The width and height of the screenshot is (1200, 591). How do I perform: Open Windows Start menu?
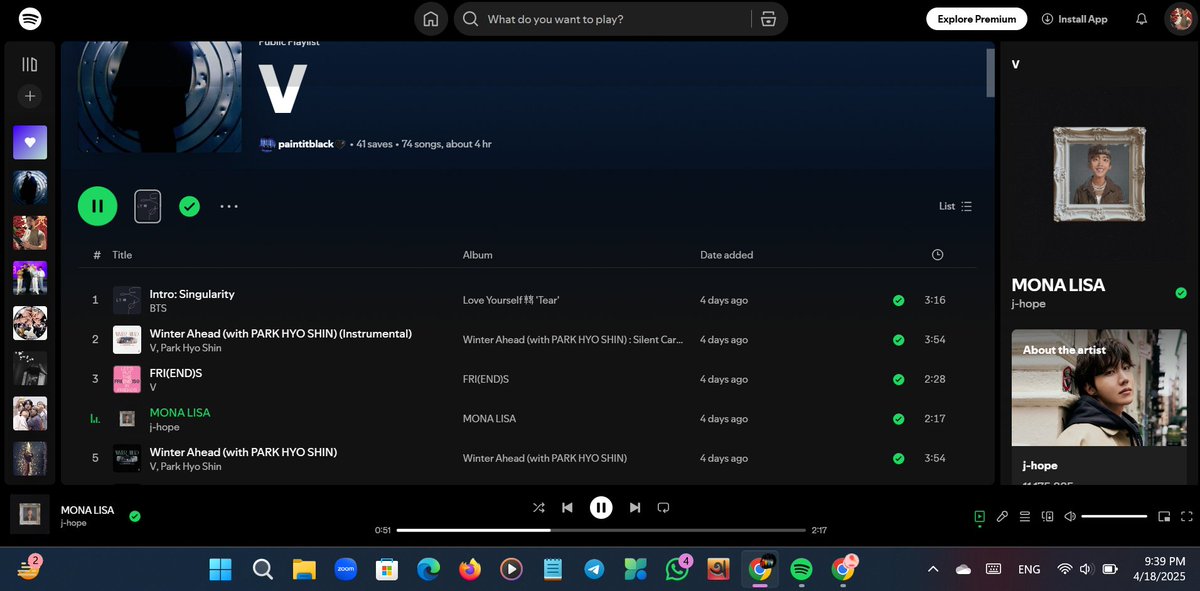click(221, 569)
